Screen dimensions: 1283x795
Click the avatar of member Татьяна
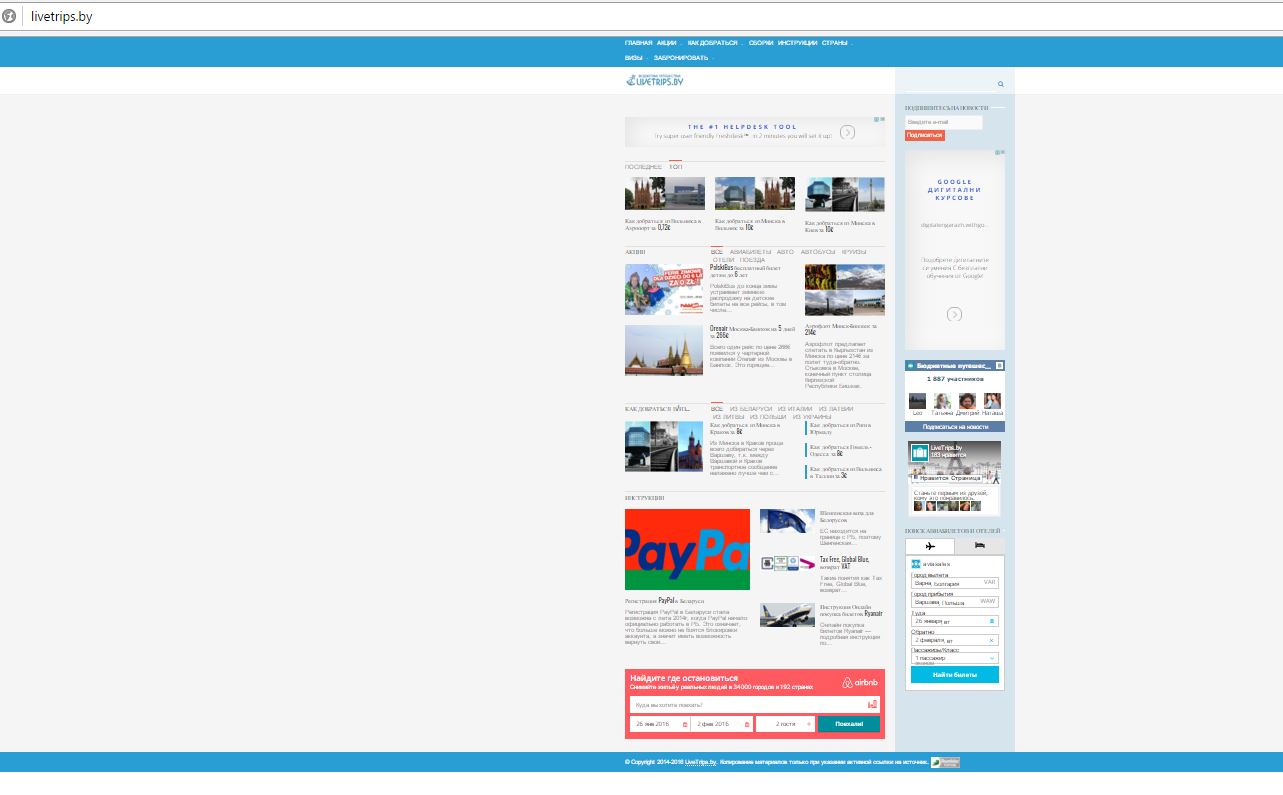[x=942, y=401]
